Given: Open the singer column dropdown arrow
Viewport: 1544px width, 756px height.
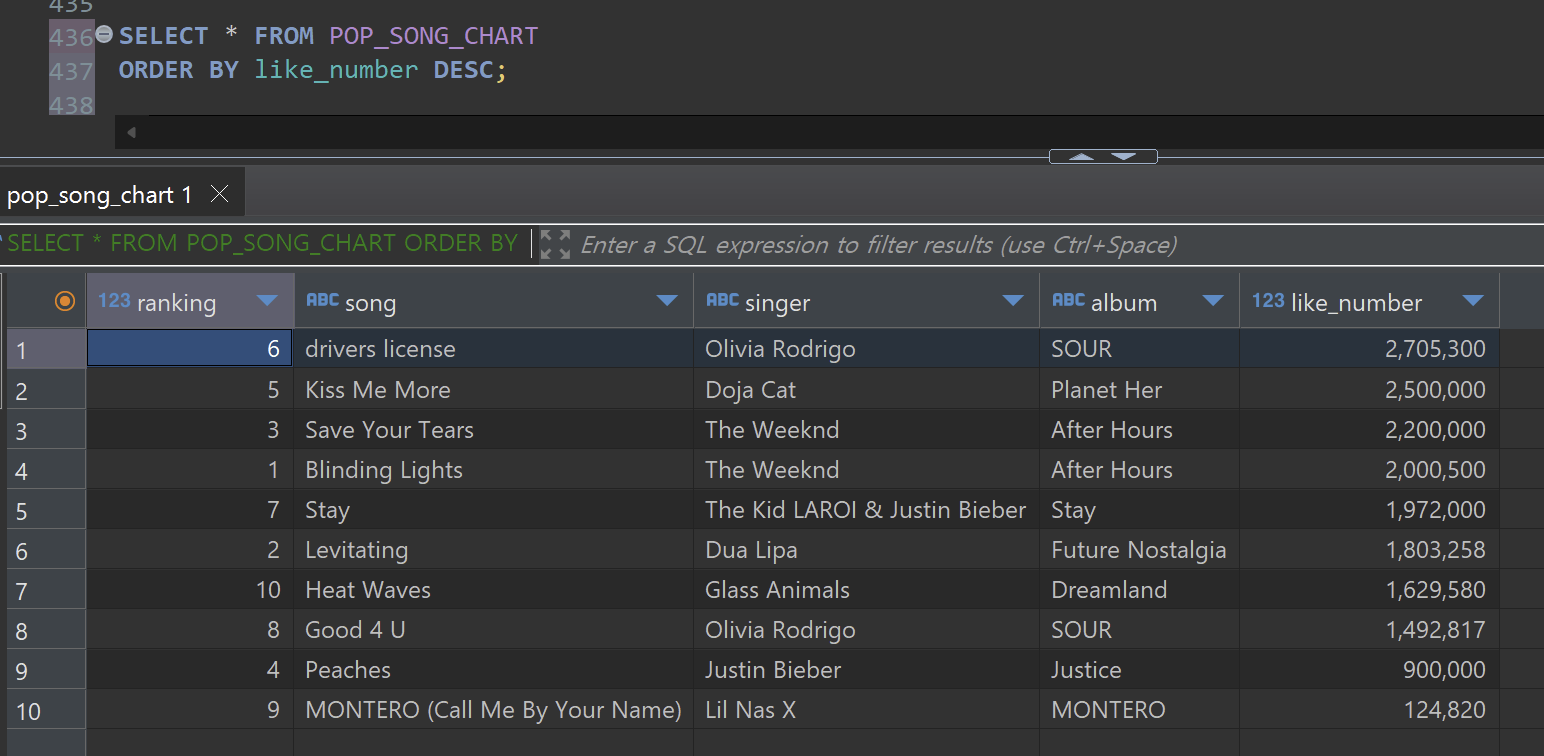Looking at the screenshot, I should click(1013, 301).
